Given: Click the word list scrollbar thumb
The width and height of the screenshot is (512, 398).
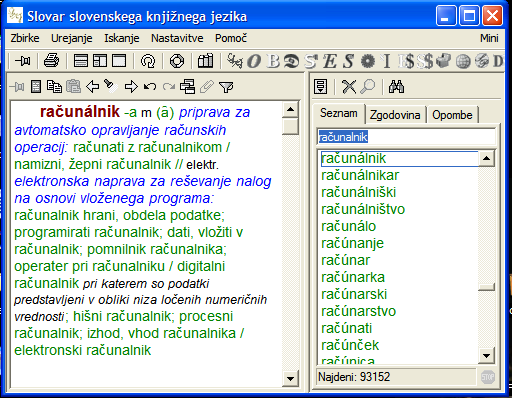Looking at the screenshot, I should [486, 287].
